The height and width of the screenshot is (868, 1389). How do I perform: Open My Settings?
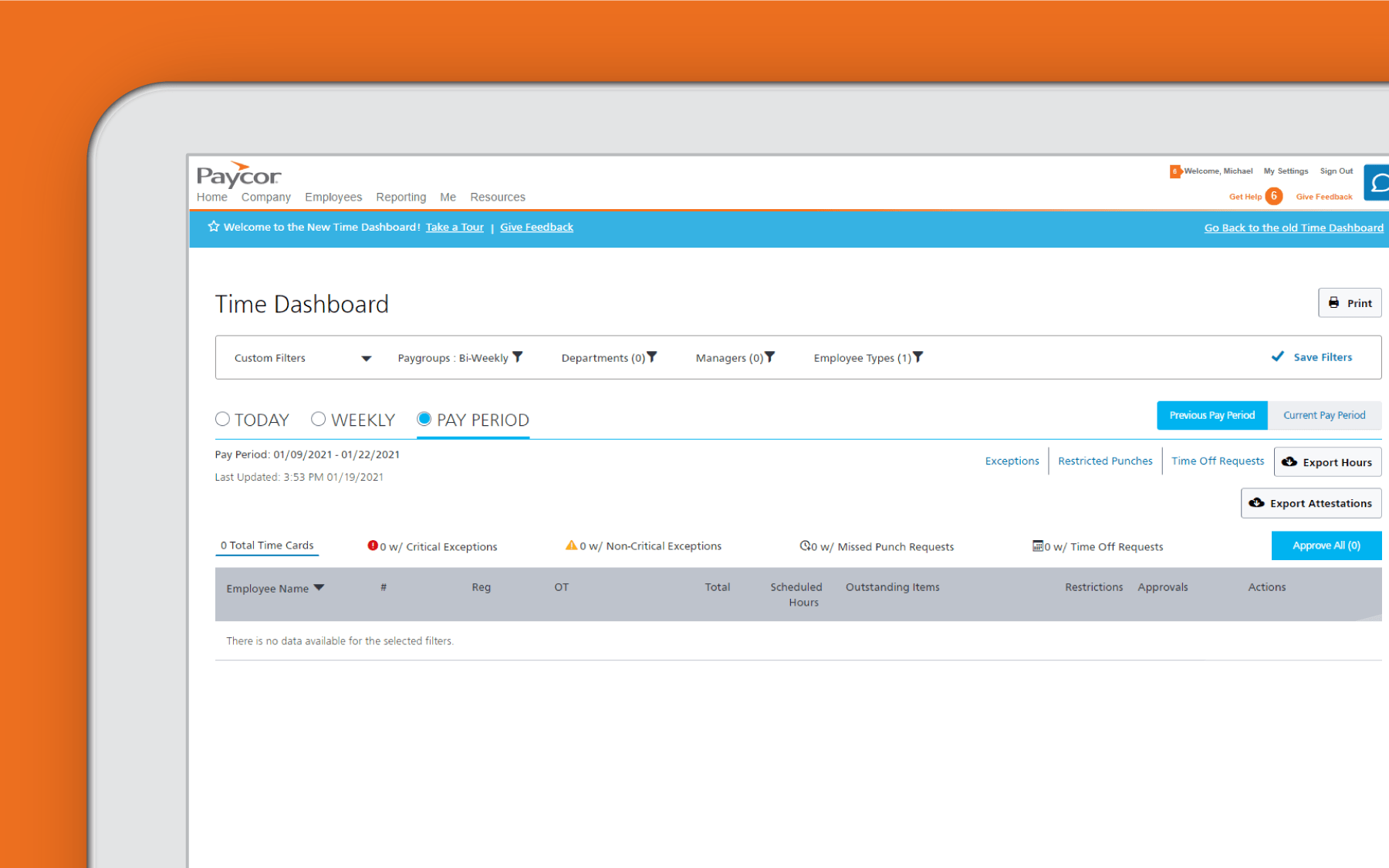coord(1286,171)
